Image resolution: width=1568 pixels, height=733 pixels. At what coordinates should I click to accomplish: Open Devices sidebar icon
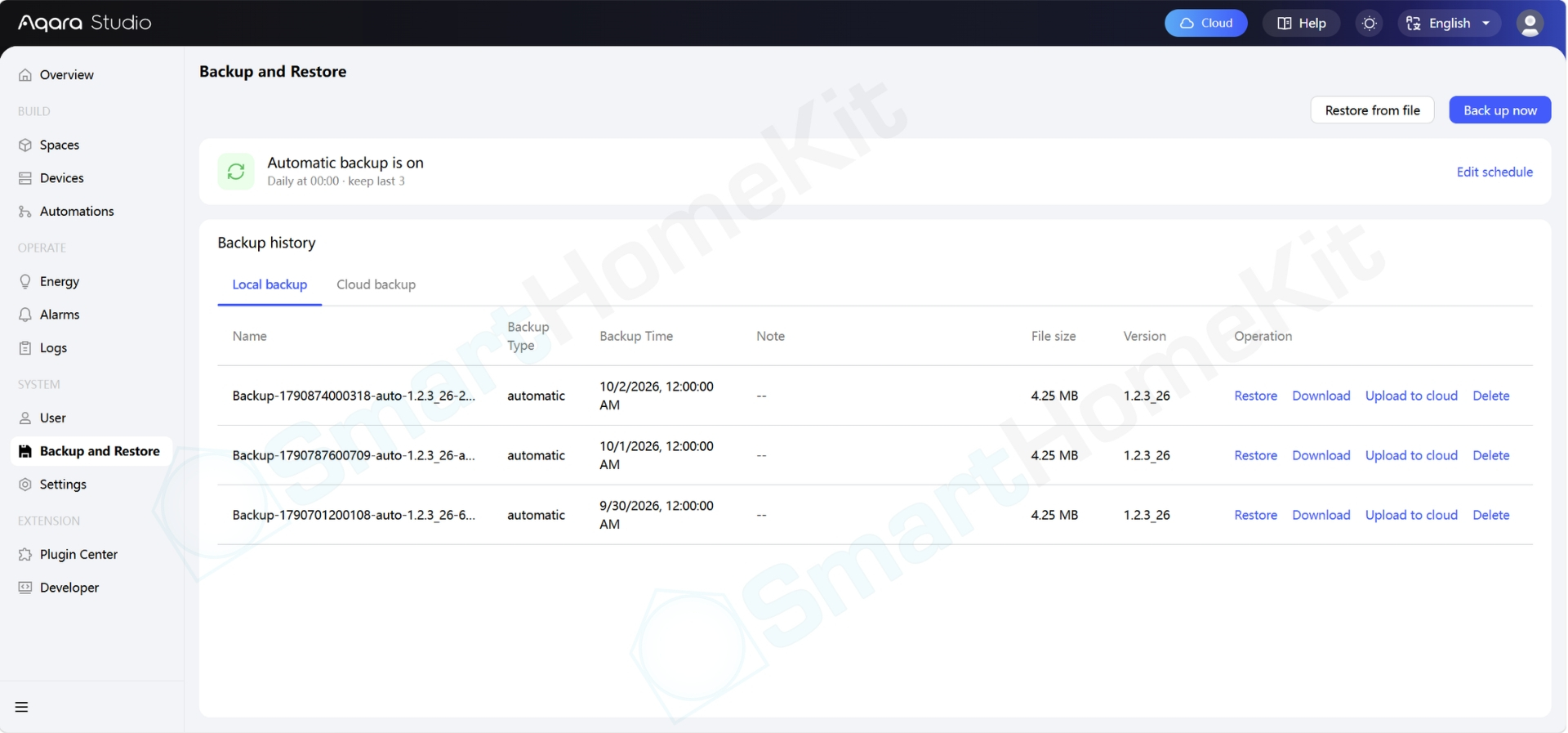point(25,178)
